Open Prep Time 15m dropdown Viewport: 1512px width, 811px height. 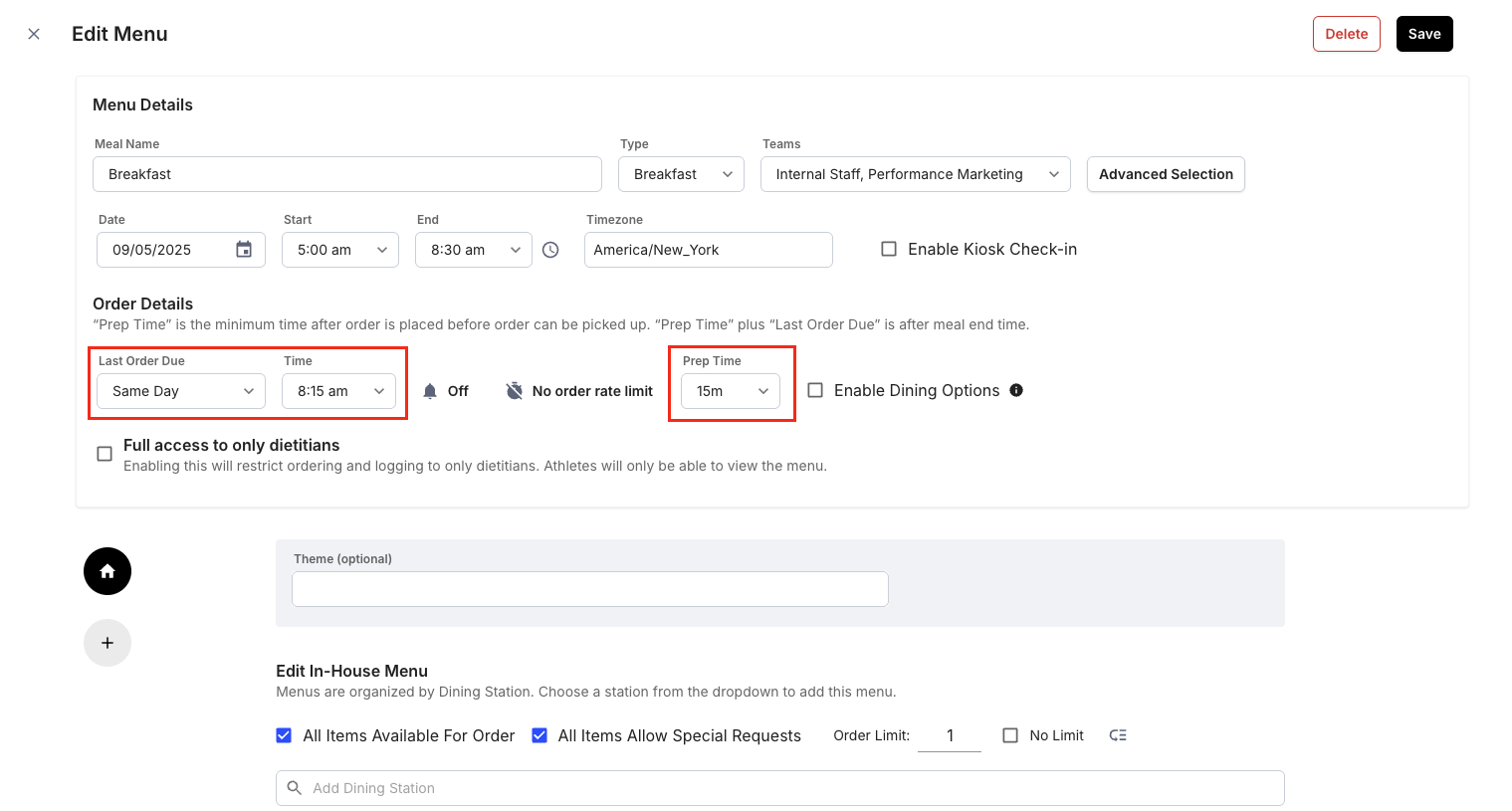coord(731,391)
